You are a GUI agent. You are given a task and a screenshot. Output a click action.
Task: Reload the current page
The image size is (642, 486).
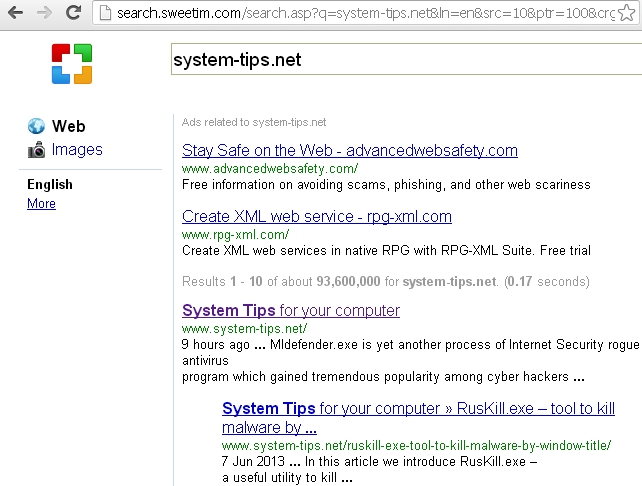[x=73, y=14]
